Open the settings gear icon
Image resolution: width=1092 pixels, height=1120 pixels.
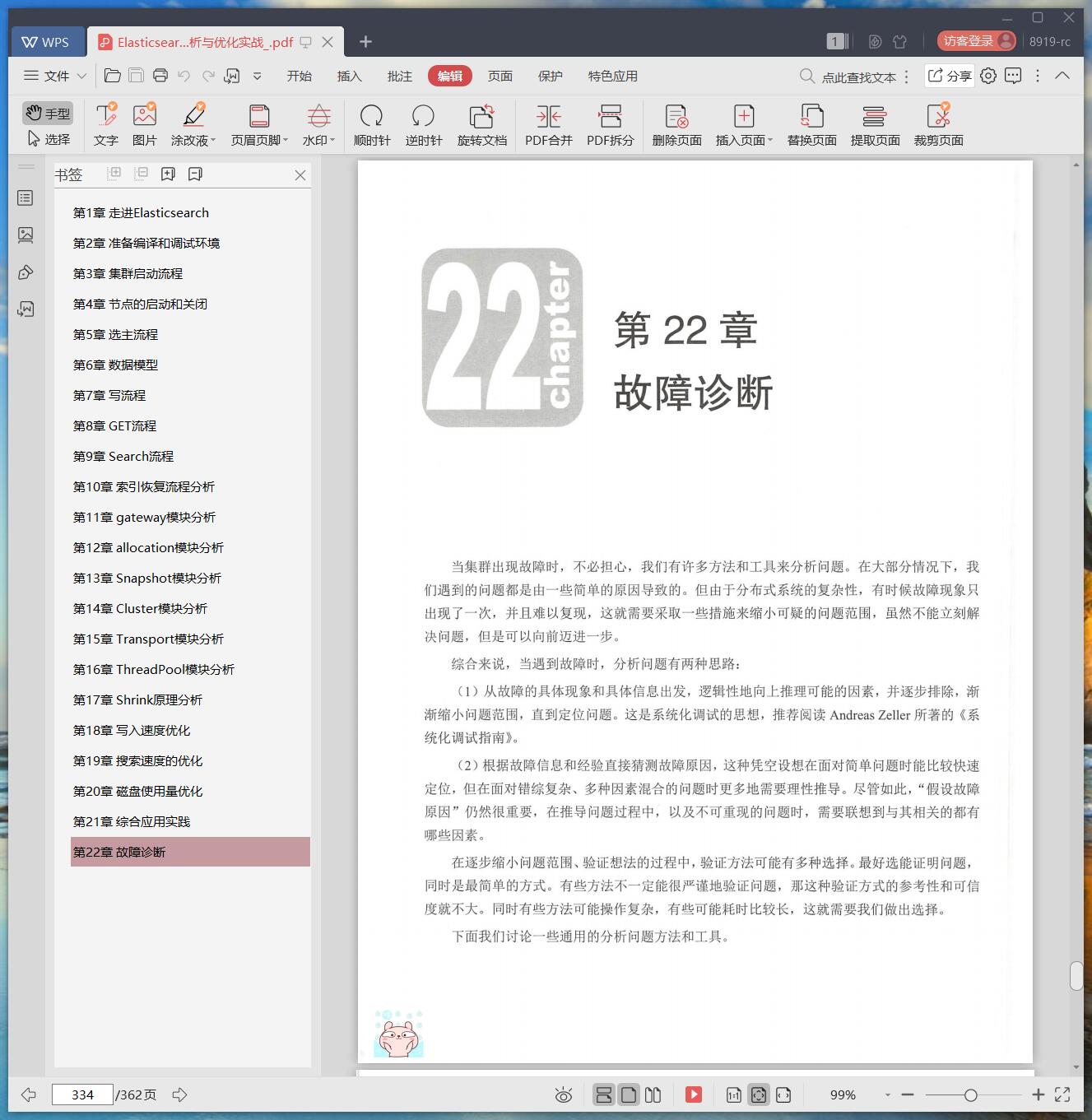[x=988, y=76]
